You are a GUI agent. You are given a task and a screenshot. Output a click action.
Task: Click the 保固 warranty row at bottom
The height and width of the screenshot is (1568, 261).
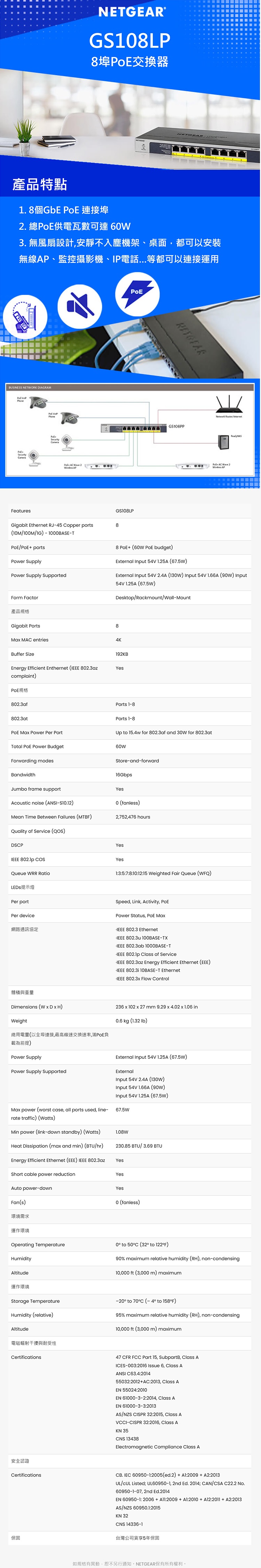tap(16, 1538)
